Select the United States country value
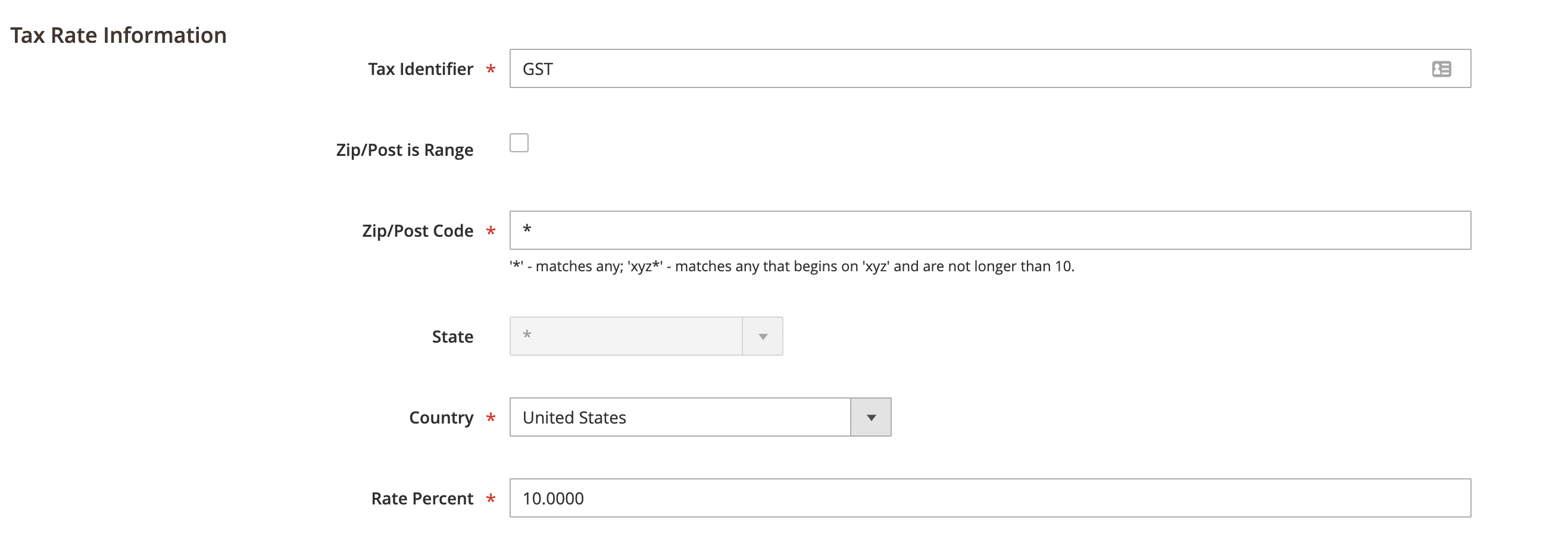This screenshot has width=1568, height=558. click(574, 417)
